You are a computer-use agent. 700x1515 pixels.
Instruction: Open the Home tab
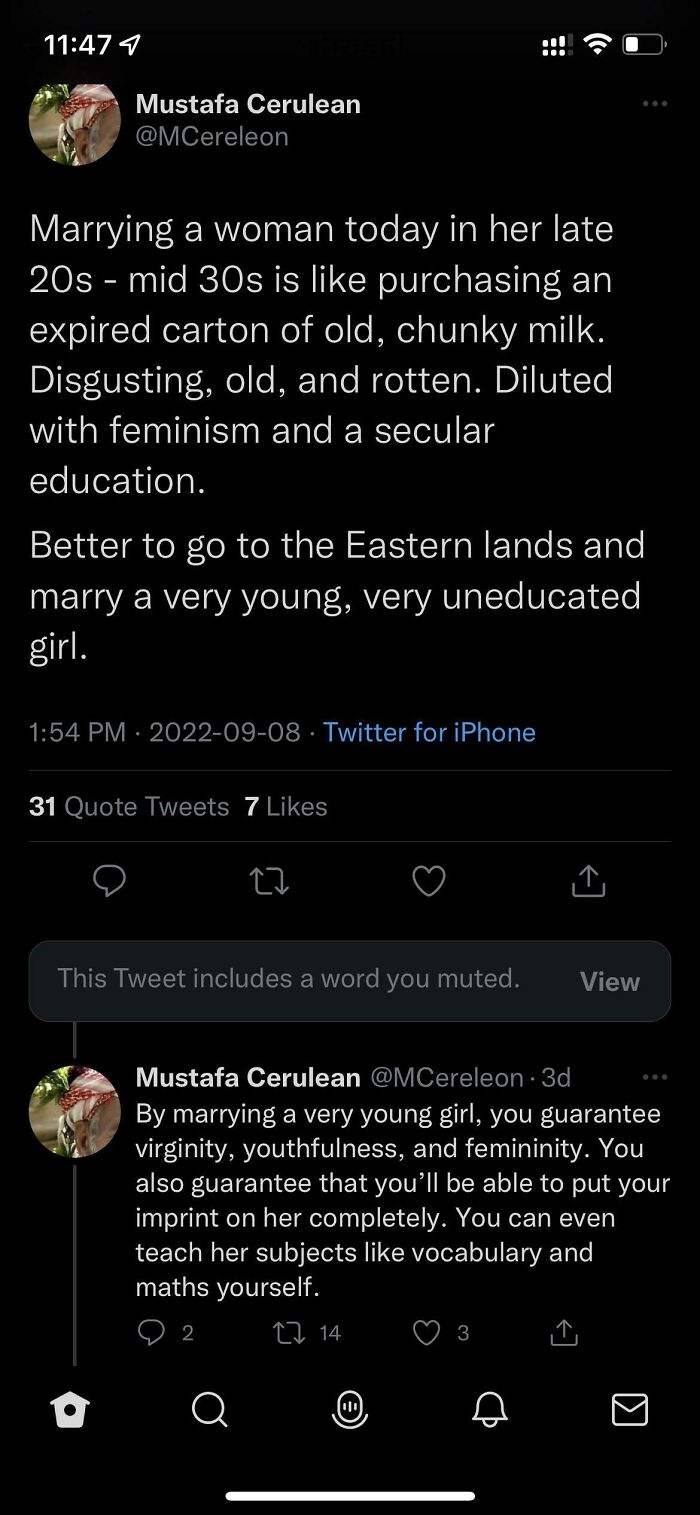click(70, 1410)
